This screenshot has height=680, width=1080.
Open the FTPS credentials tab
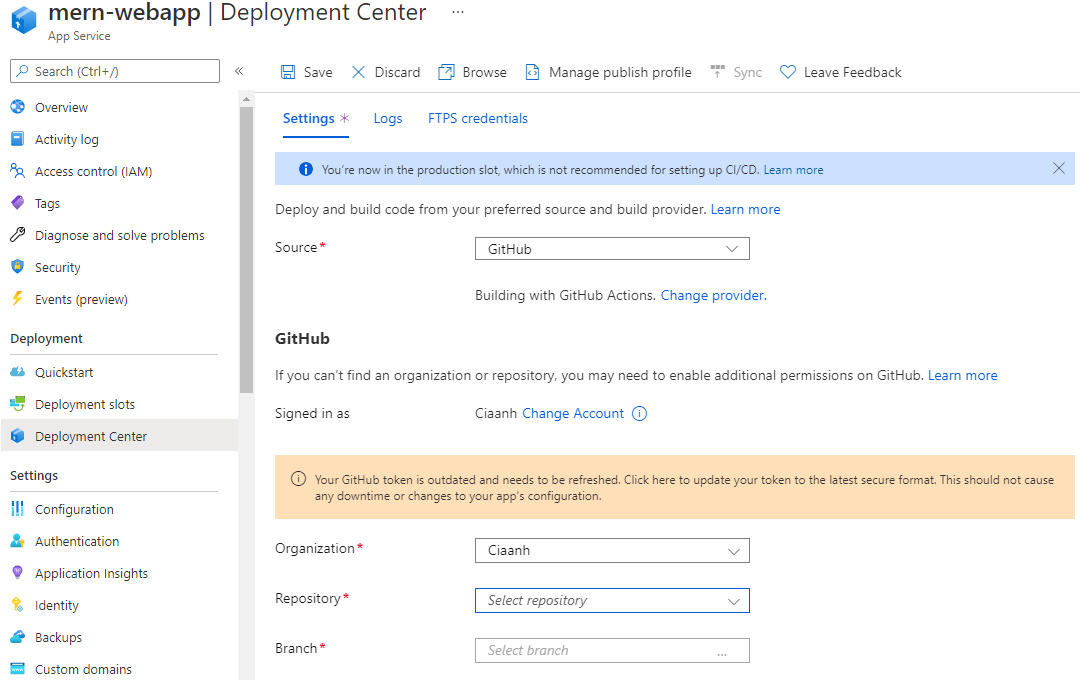[x=477, y=118]
